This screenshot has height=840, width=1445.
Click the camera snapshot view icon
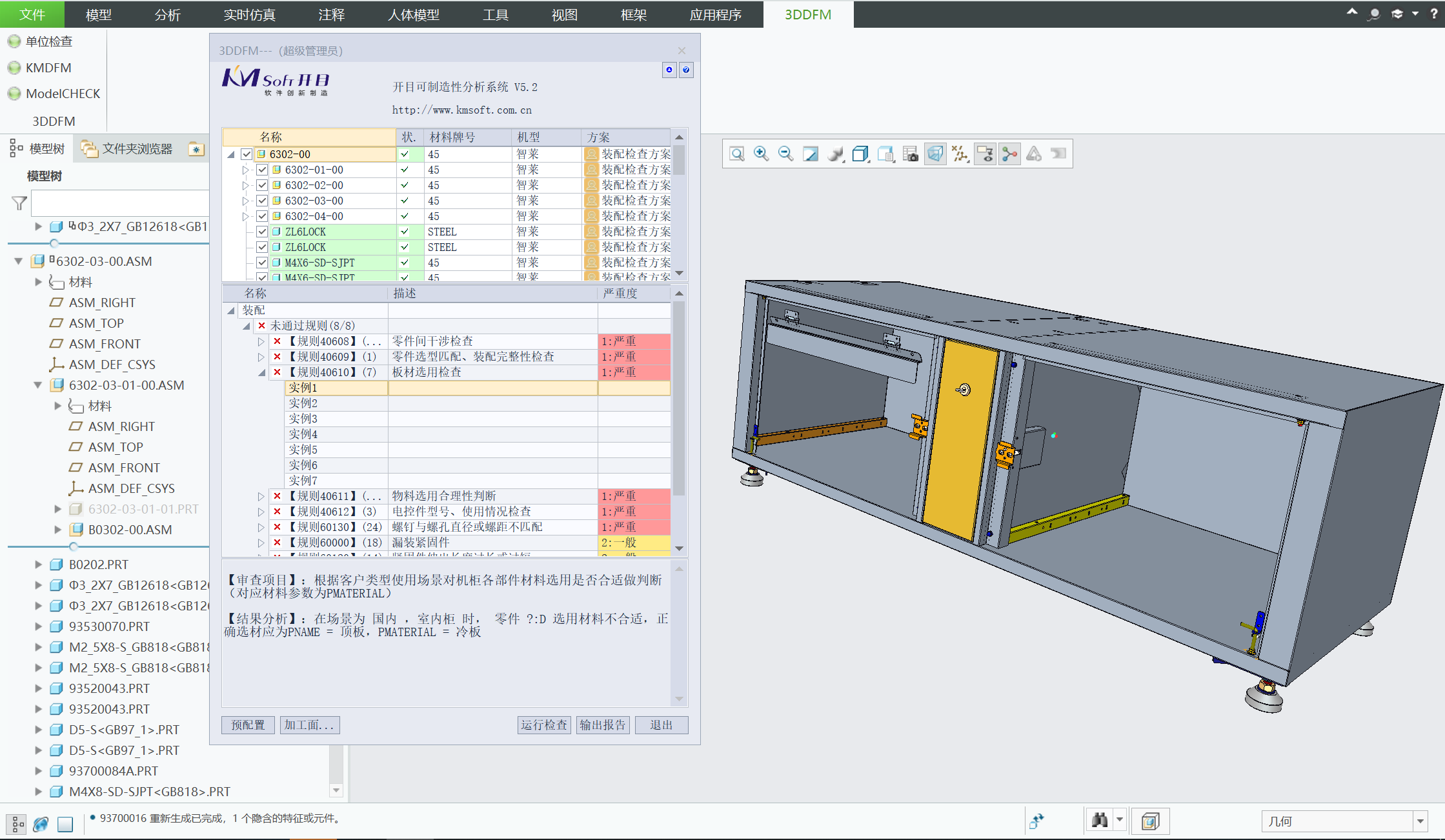tap(910, 154)
